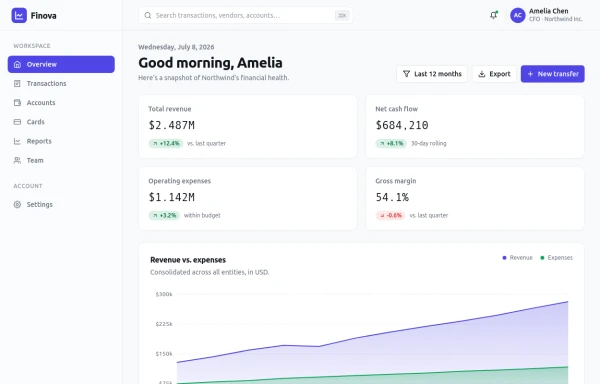
Task: Click the Overview home icon
Action: pyautogui.click(x=17, y=64)
